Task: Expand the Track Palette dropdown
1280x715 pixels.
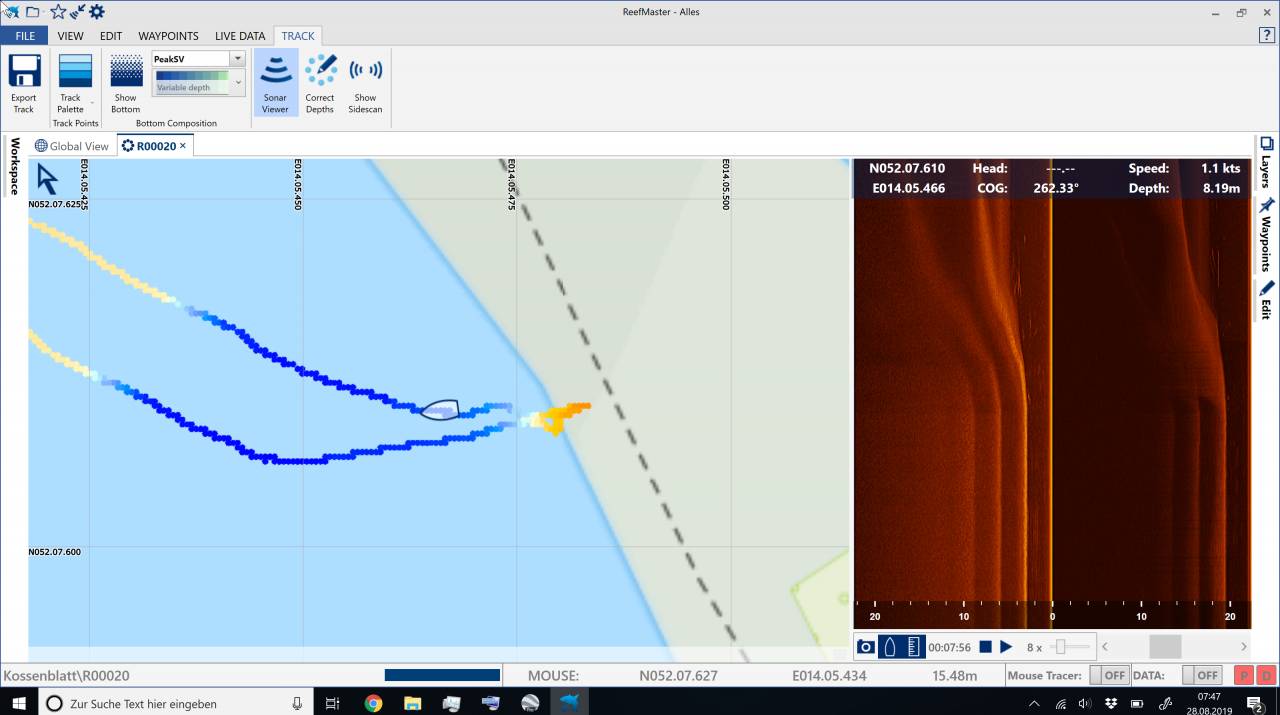Action: [92, 102]
